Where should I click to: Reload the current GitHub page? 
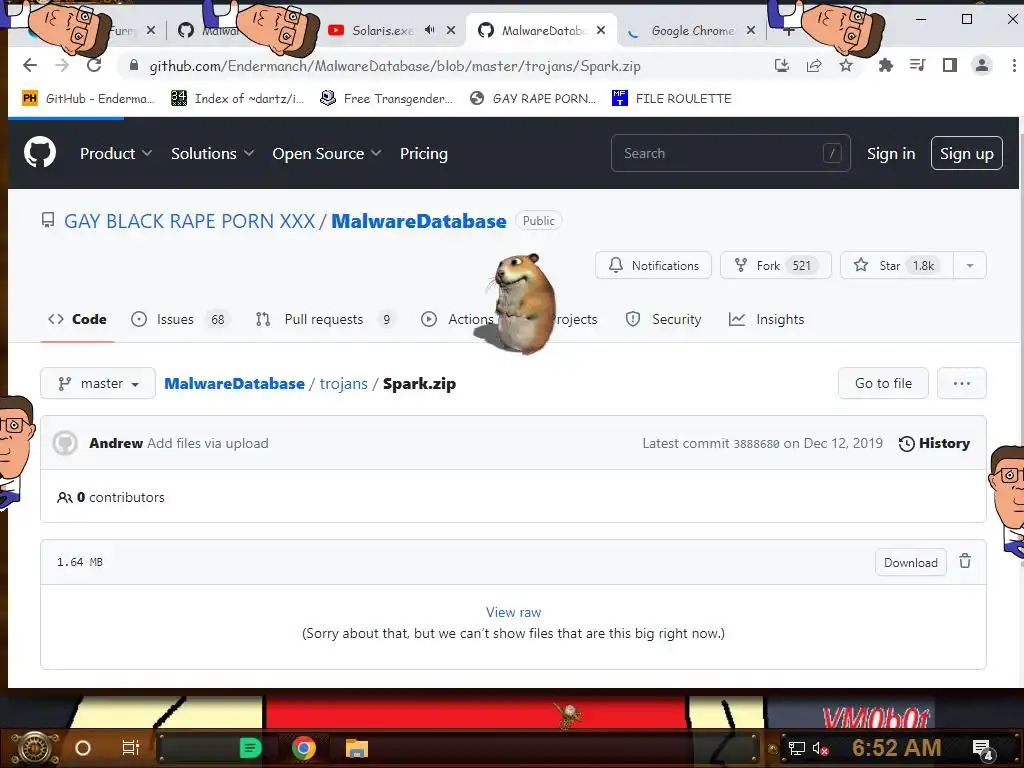click(x=94, y=65)
